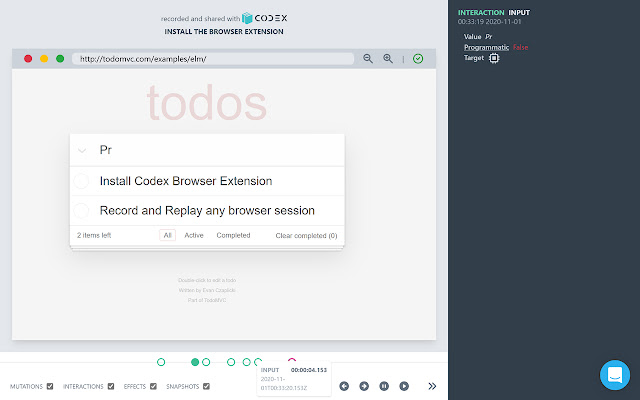Click the yellow window dot in replay frame
Viewport: 640px width, 400px height.
pyautogui.click(x=44, y=59)
